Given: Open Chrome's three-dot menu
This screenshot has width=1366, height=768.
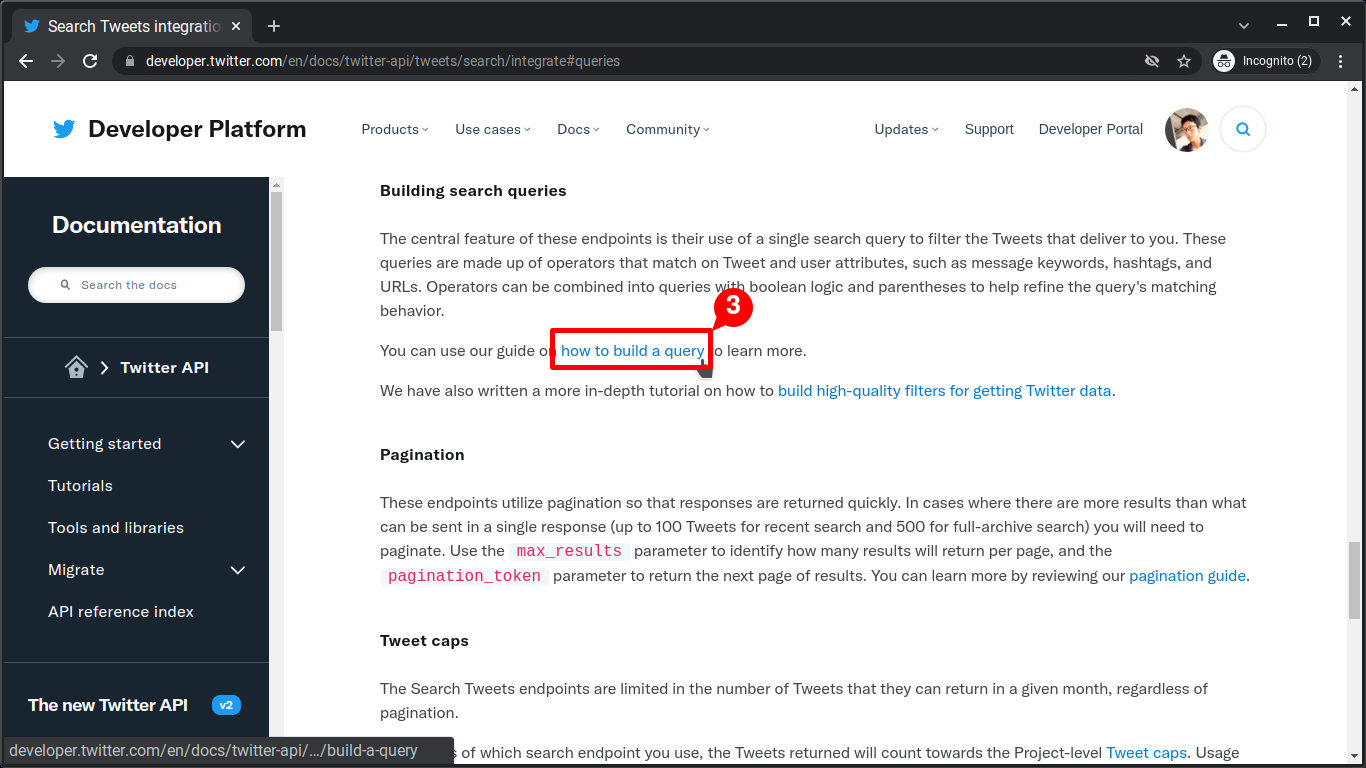Looking at the screenshot, I should [1341, 61].
